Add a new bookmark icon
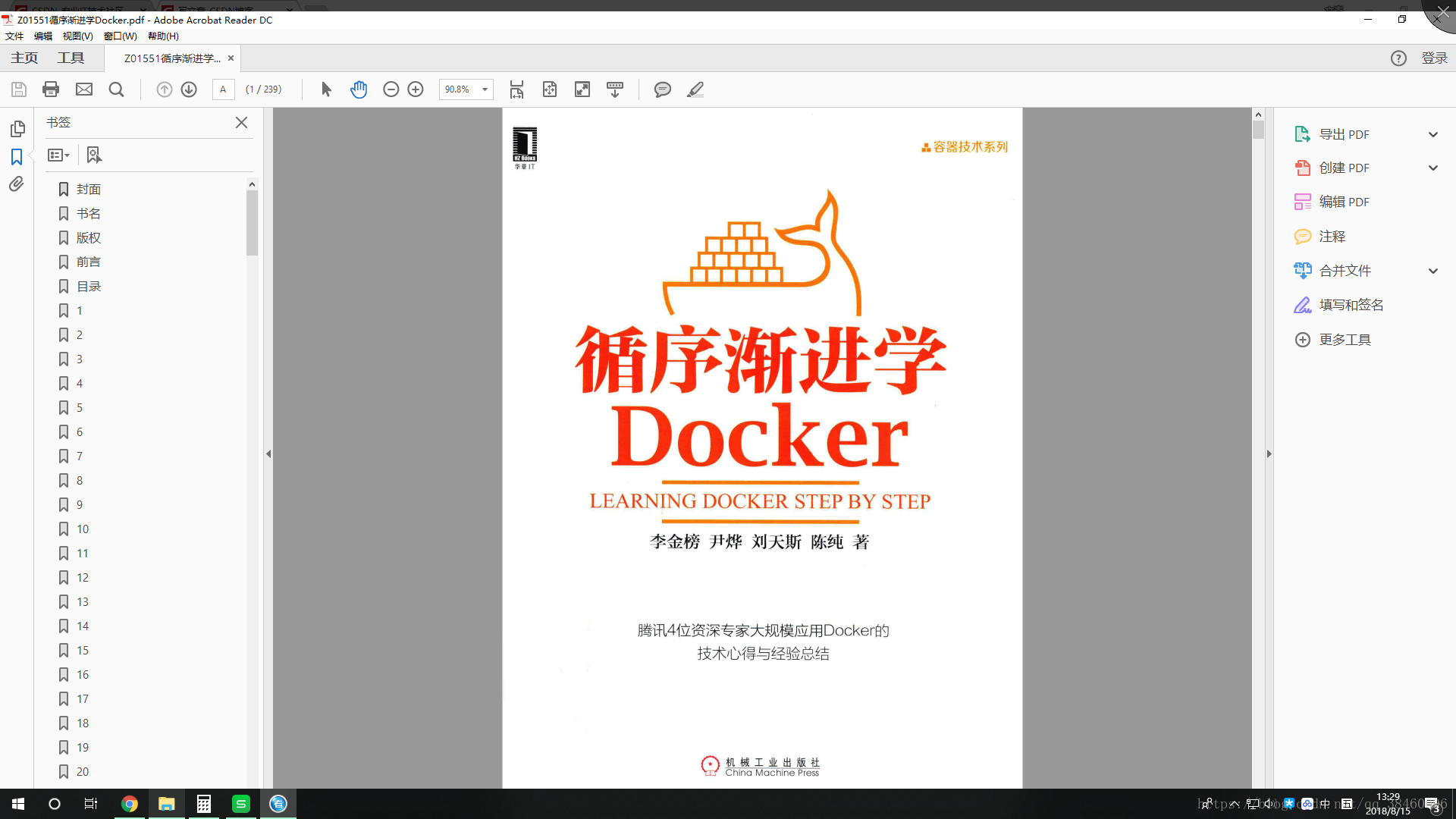This screenshot has height=819, width=1456. [93, 155]
